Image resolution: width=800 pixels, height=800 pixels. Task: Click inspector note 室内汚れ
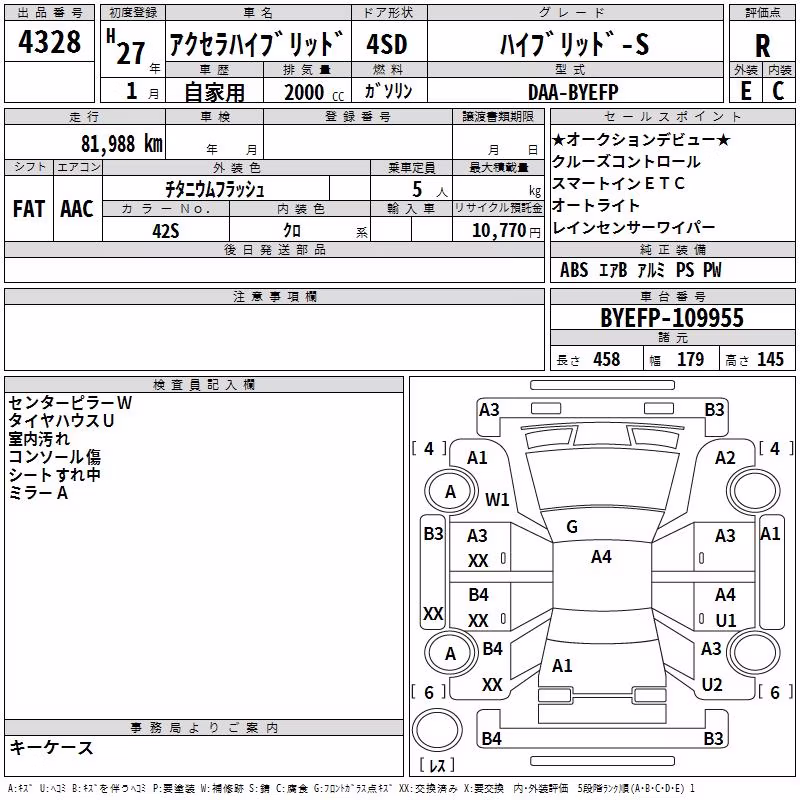coord(39,439)
